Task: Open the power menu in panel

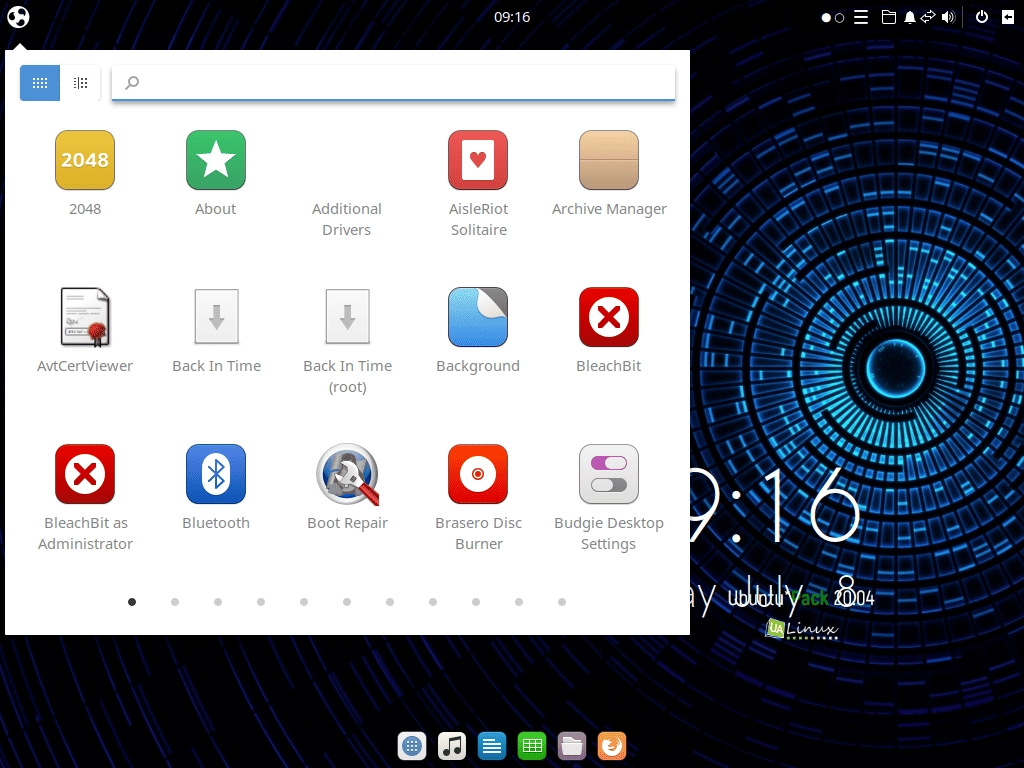Action: (982, 17)
